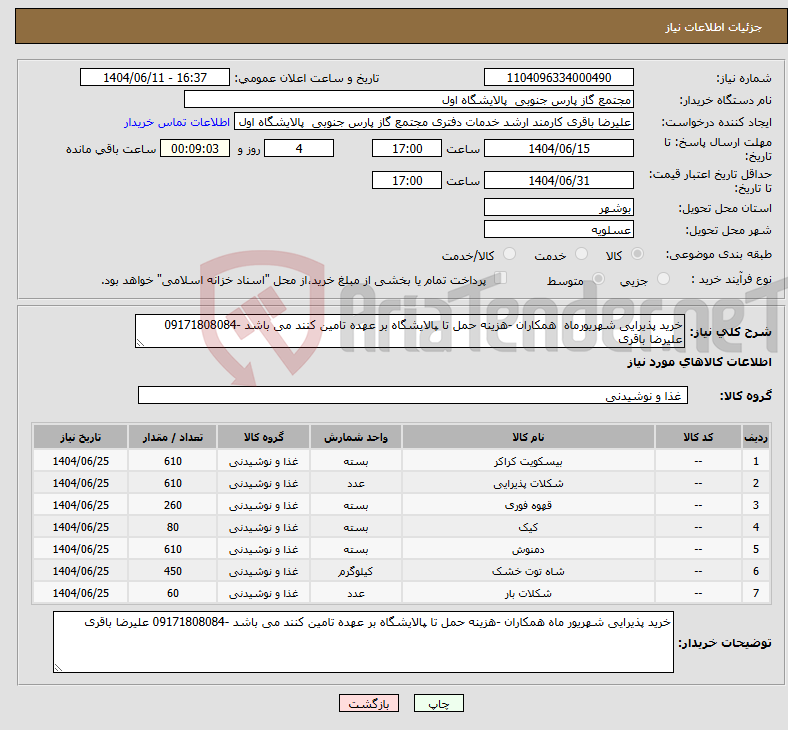Choose the کالا/خدمت radio option
788x730 pixels.
[x=510, y=256]
